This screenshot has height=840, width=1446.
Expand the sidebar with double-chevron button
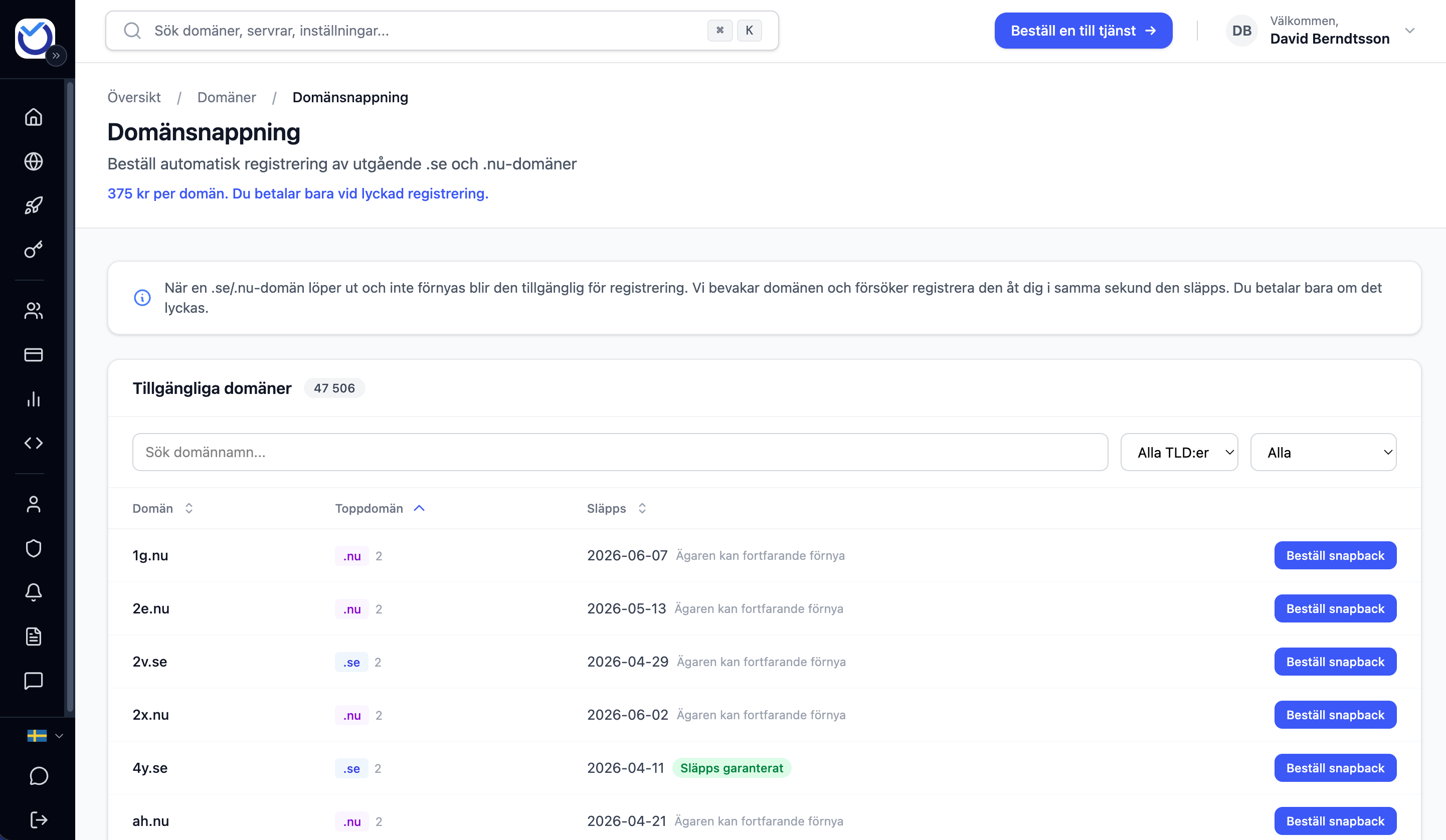pos(56,56)
